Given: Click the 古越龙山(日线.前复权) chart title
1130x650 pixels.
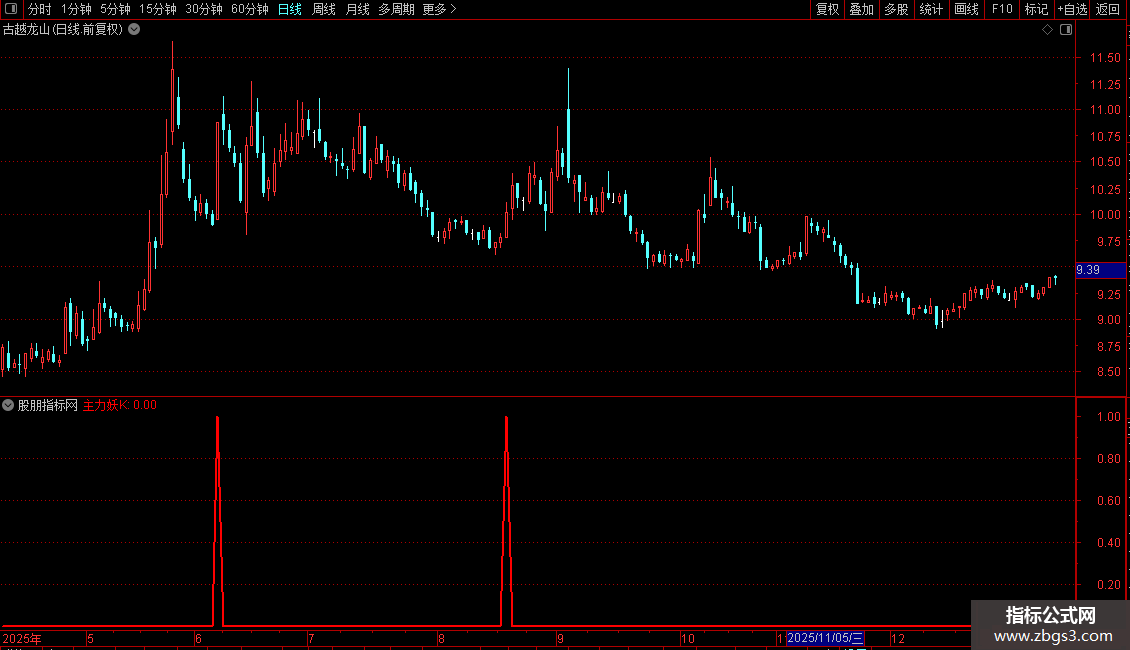Looking at the screenshot, I should (63, 30).
